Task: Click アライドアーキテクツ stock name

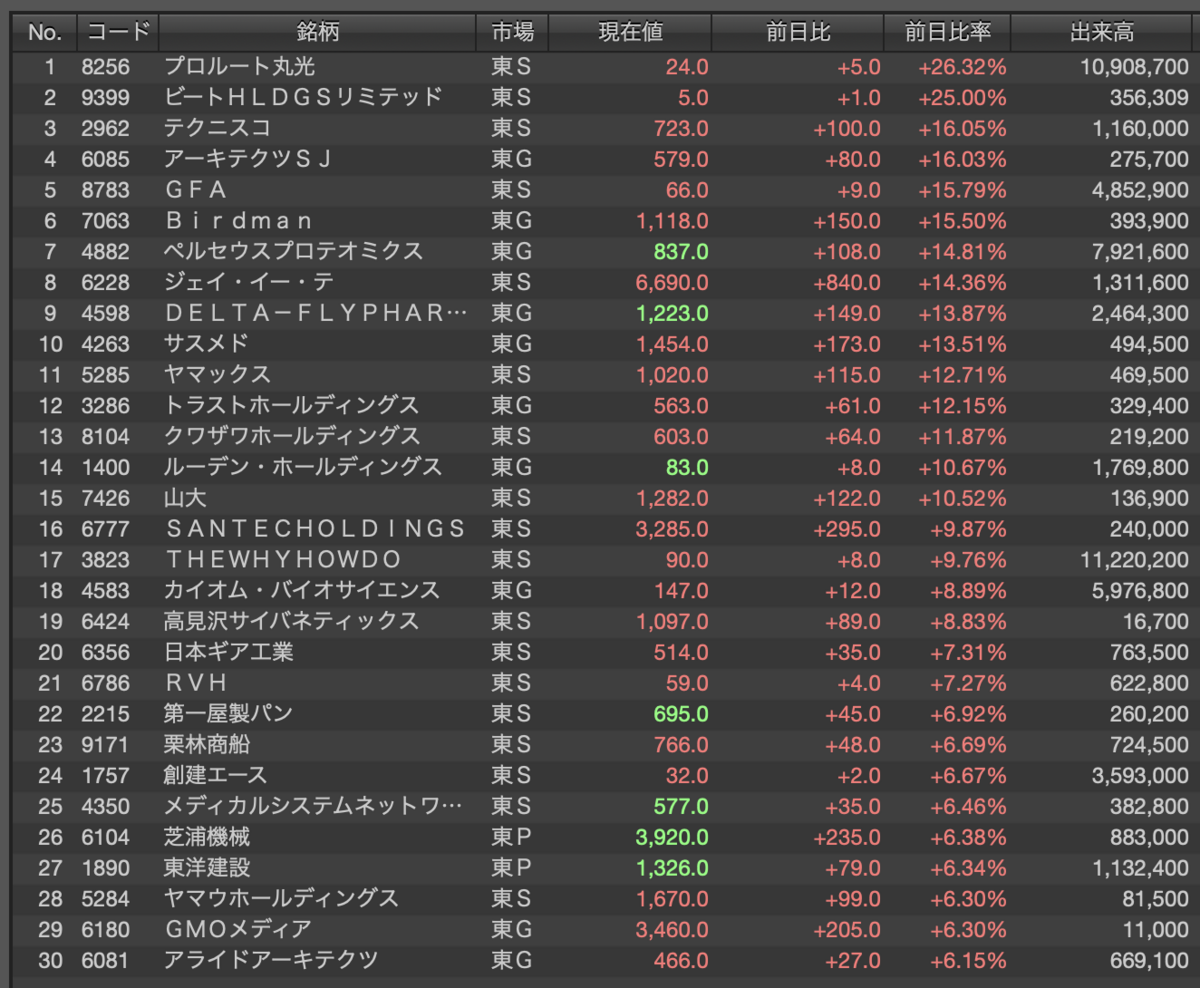Action: click(271, 960)
